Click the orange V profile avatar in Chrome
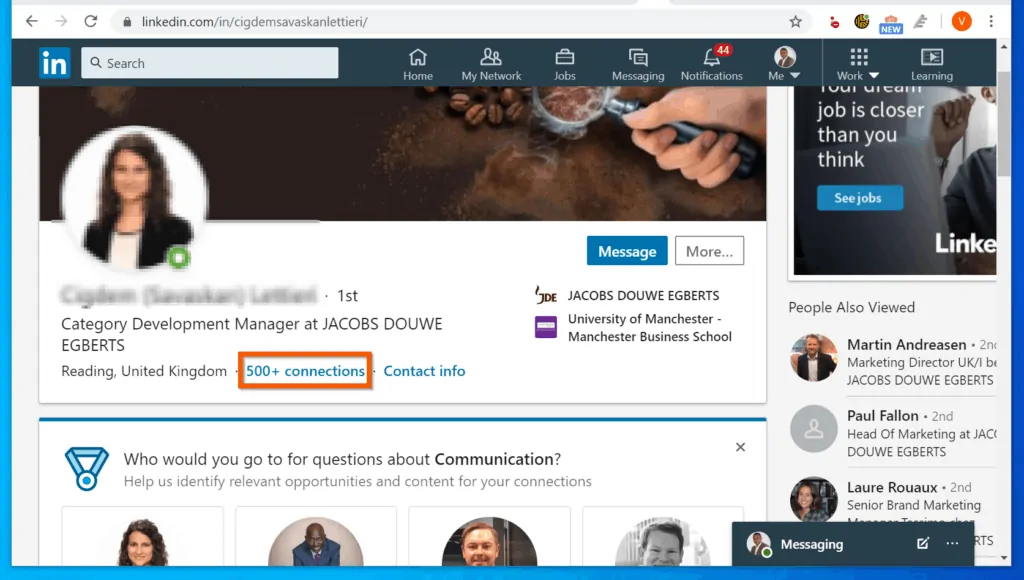Viewport: 1024px width, 580px height. (961, 22)
